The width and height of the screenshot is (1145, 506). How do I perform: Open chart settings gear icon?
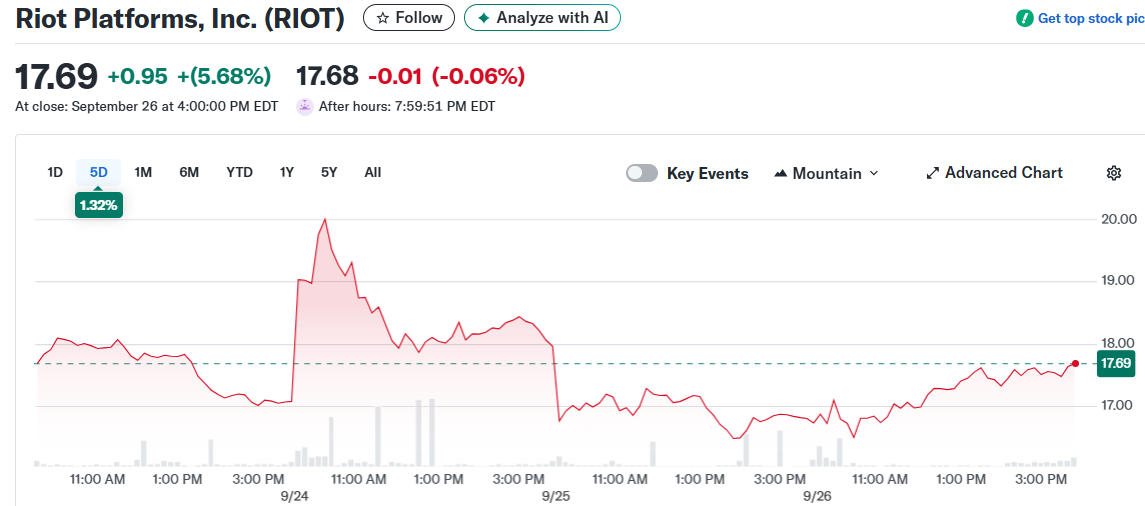[1114, 173]
